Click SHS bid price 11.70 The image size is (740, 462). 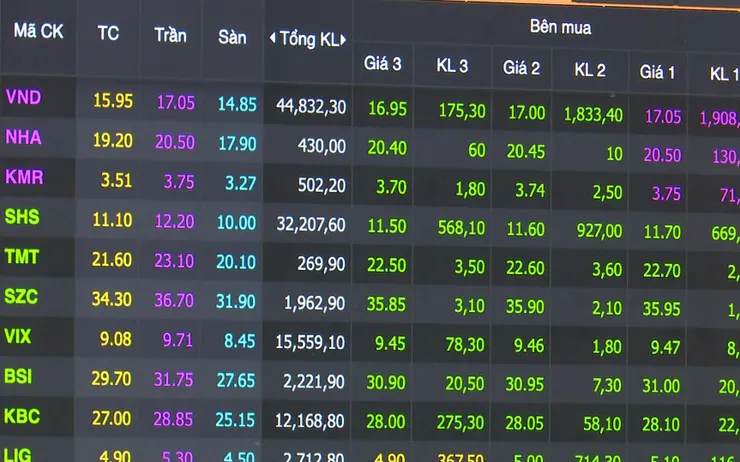click(x=663, y=232)
